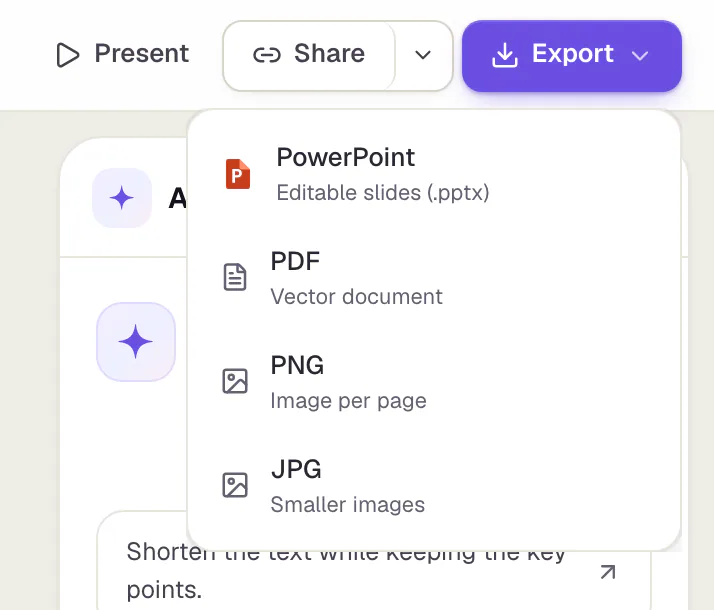Start presentation with Present button
This screenshot has width=714, height=610.
(122, 55)
